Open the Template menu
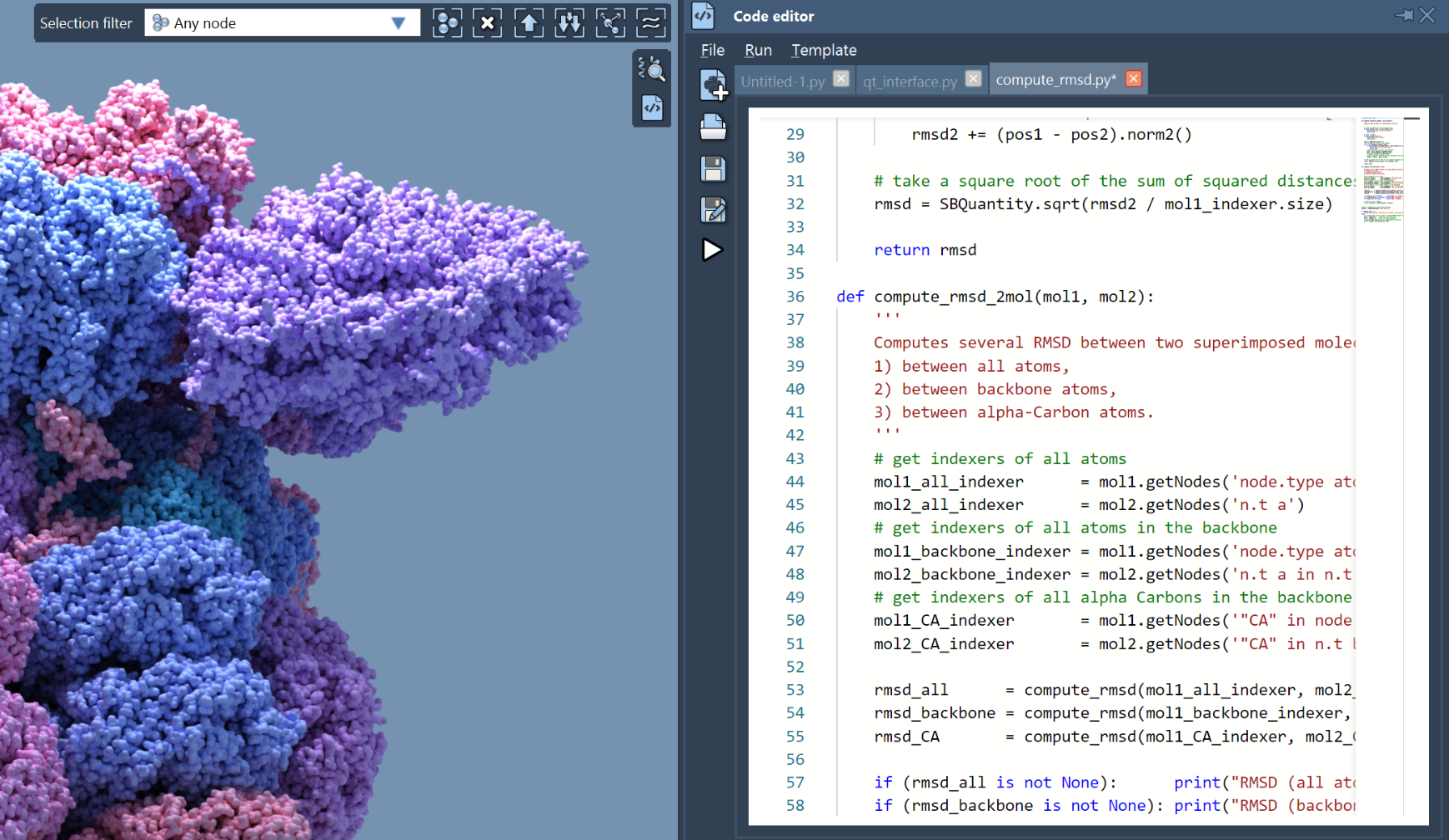Screen dimensions: 1449x840 click(x=824, y=50)
